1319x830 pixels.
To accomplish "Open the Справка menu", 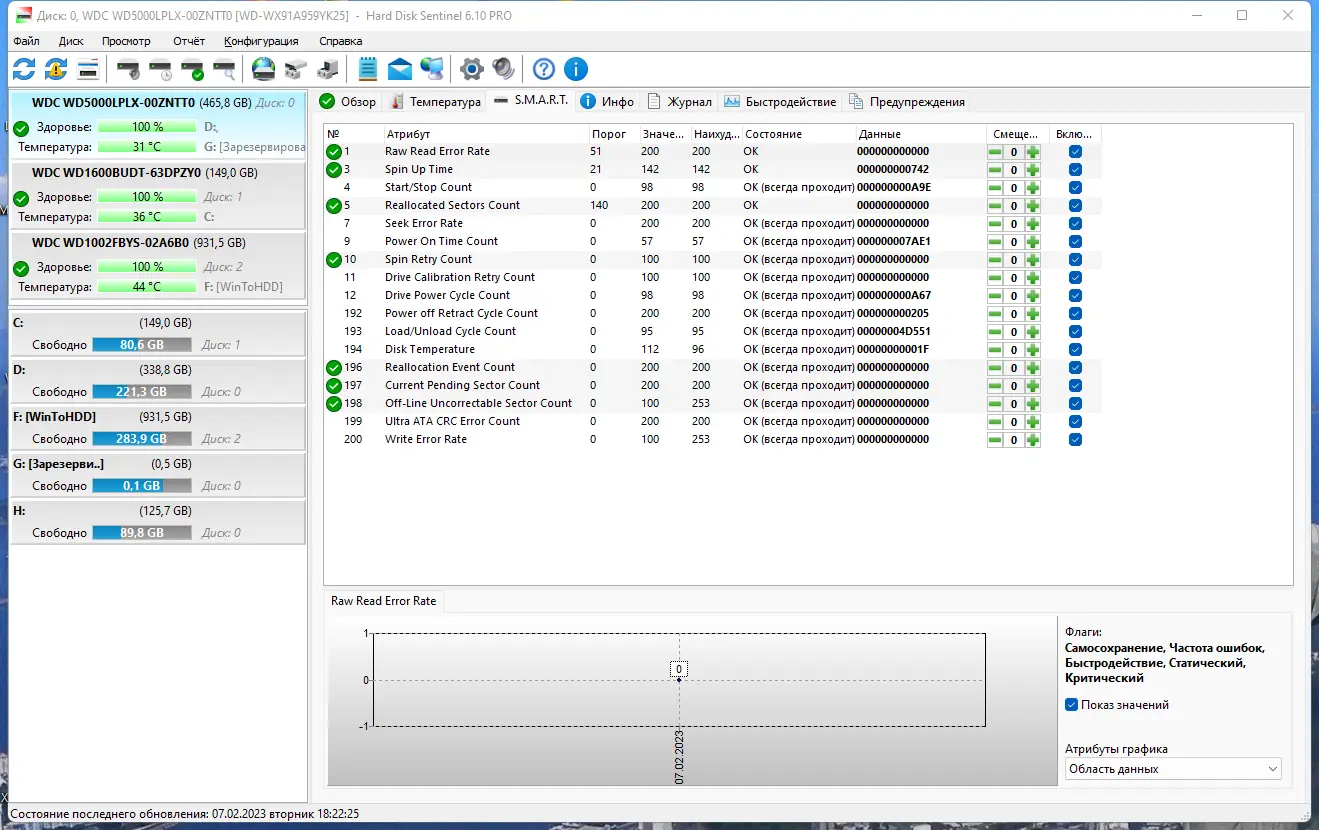I will 341,41.
